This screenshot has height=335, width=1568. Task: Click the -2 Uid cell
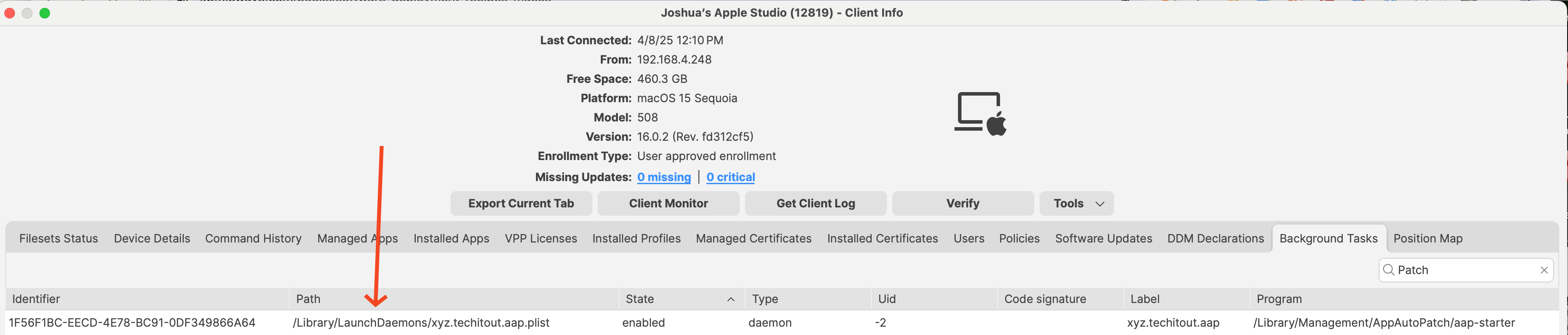point(880,323)
